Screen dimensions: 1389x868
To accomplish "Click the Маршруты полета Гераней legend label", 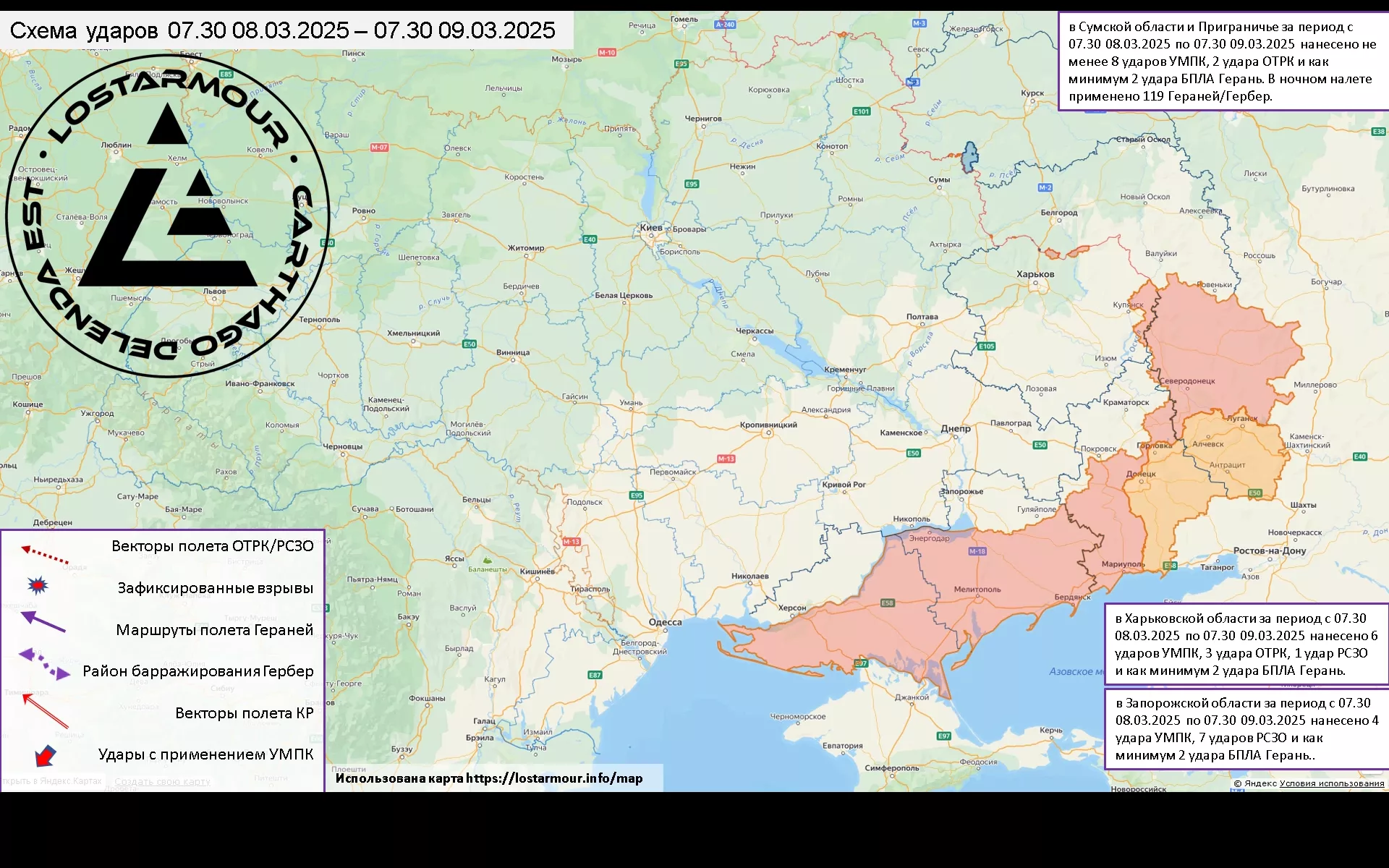I will tap(215, 630).
